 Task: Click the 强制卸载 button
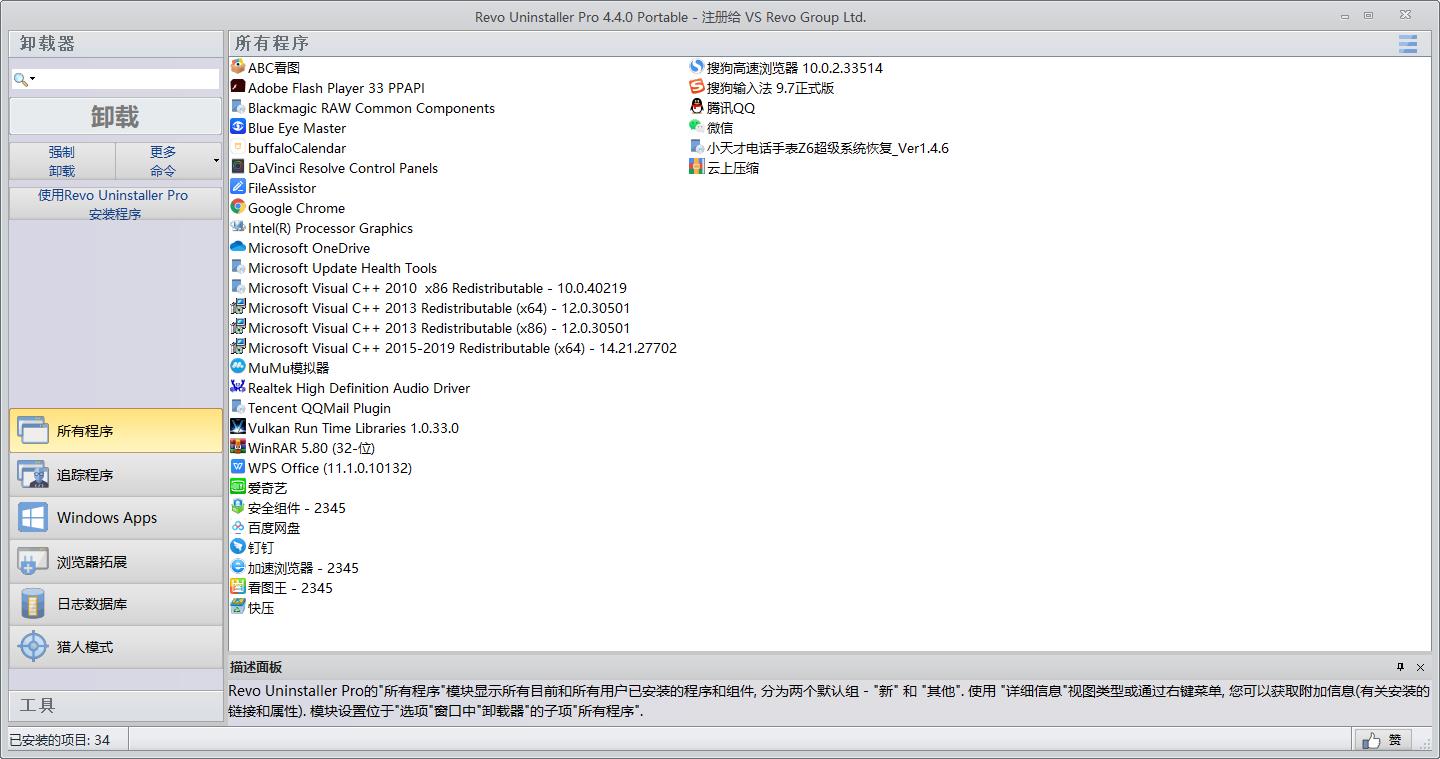click(x=62, y=161)
